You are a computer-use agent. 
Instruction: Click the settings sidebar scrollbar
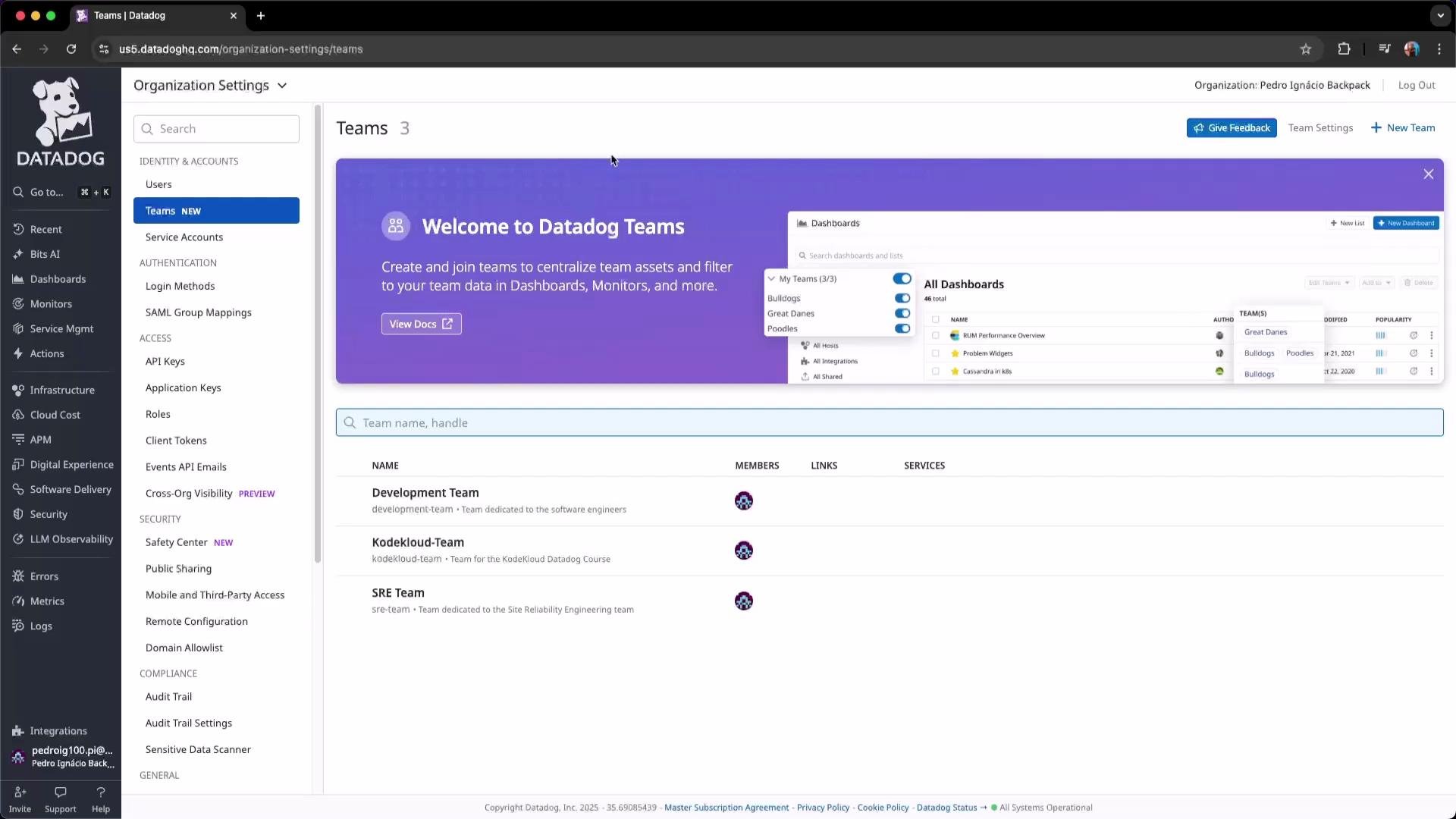(x=318, y=334)
